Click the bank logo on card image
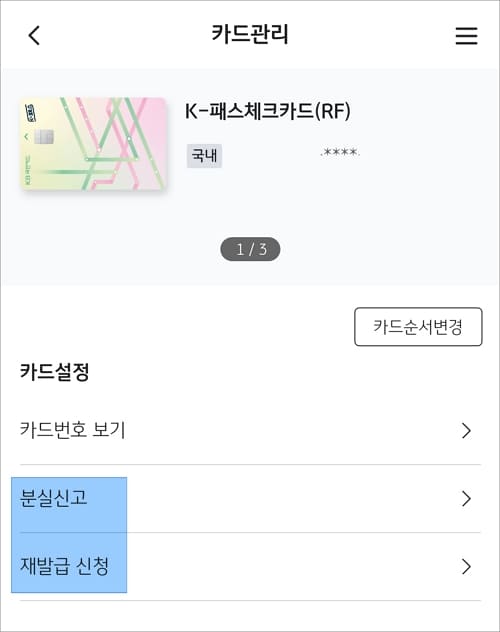Viewport: 500px width, 632px height. (x=31, y=113)
